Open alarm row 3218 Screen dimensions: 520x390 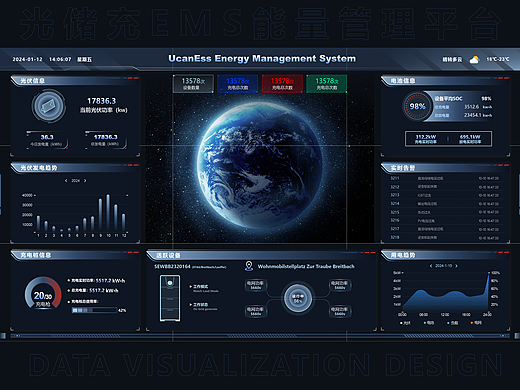click(445, 237)
